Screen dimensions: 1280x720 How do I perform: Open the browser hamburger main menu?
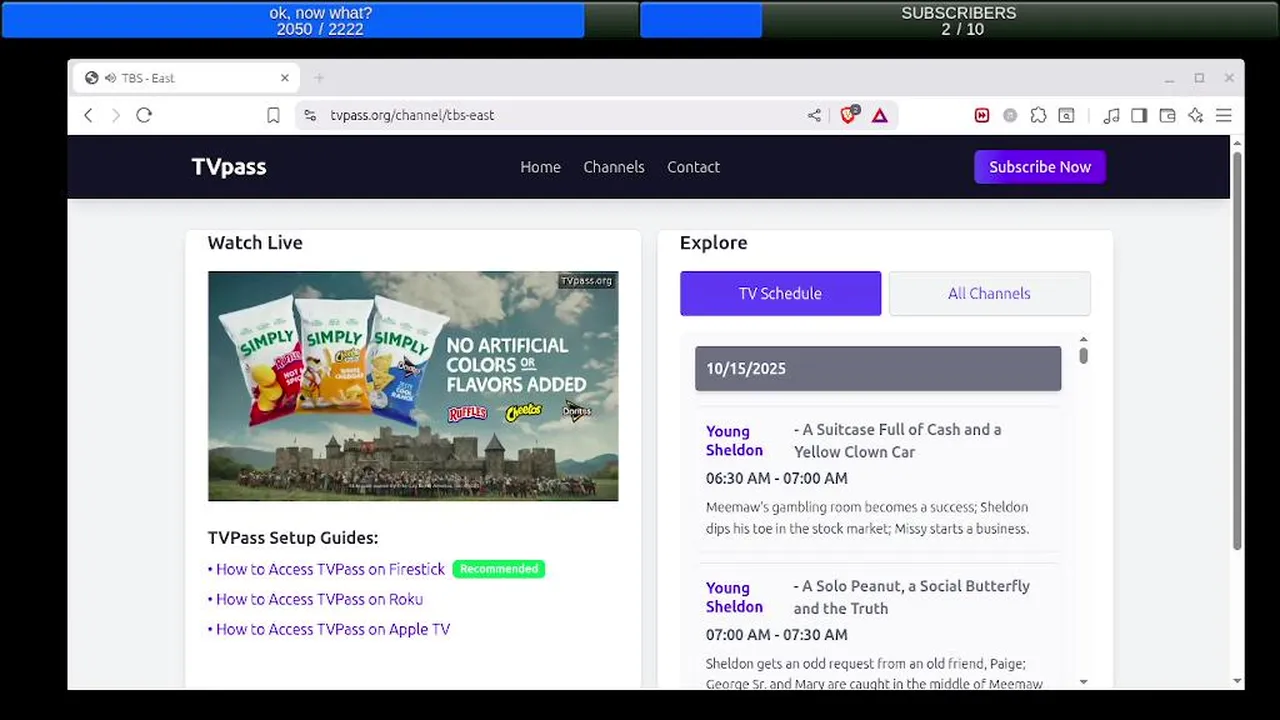coord(1223,115)
